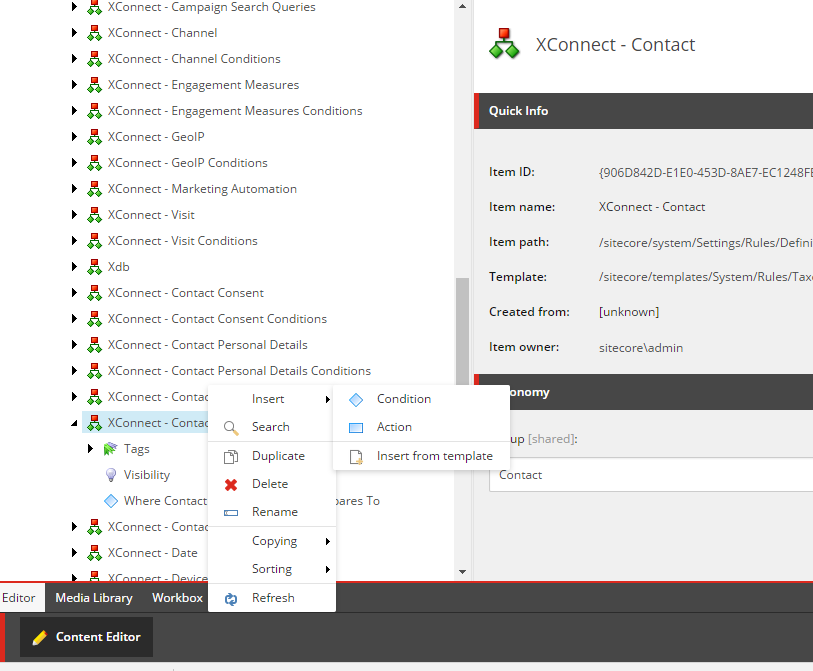Click the Search magnifier icon in context menu
813x671 pixels.
pyautogui.click(x=231, y=428)
